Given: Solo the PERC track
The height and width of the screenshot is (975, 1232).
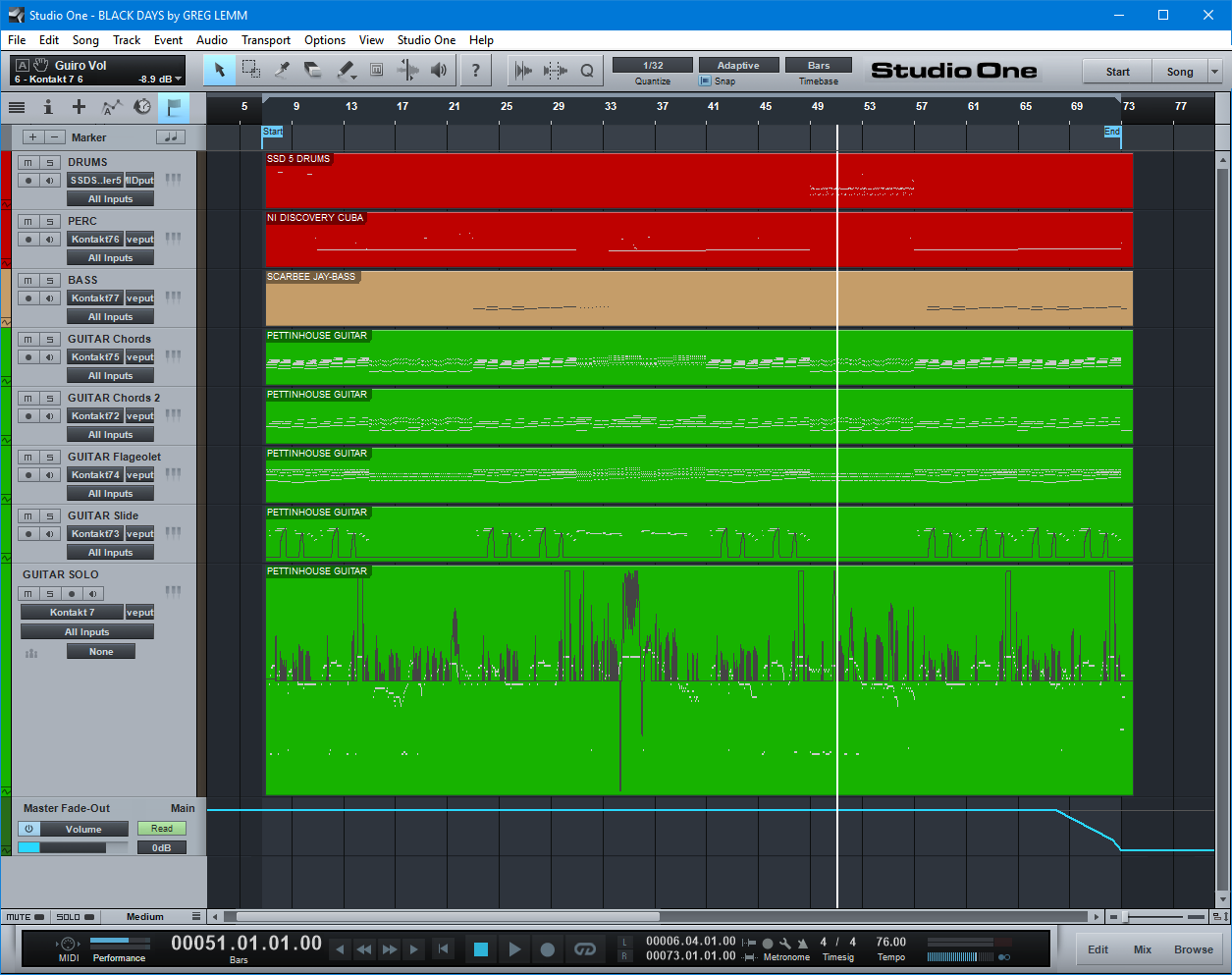Looking at the screenshot, I should [x=50, y=222].
